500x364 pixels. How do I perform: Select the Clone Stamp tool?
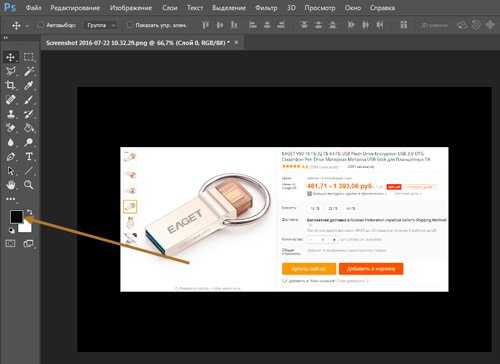11,114
